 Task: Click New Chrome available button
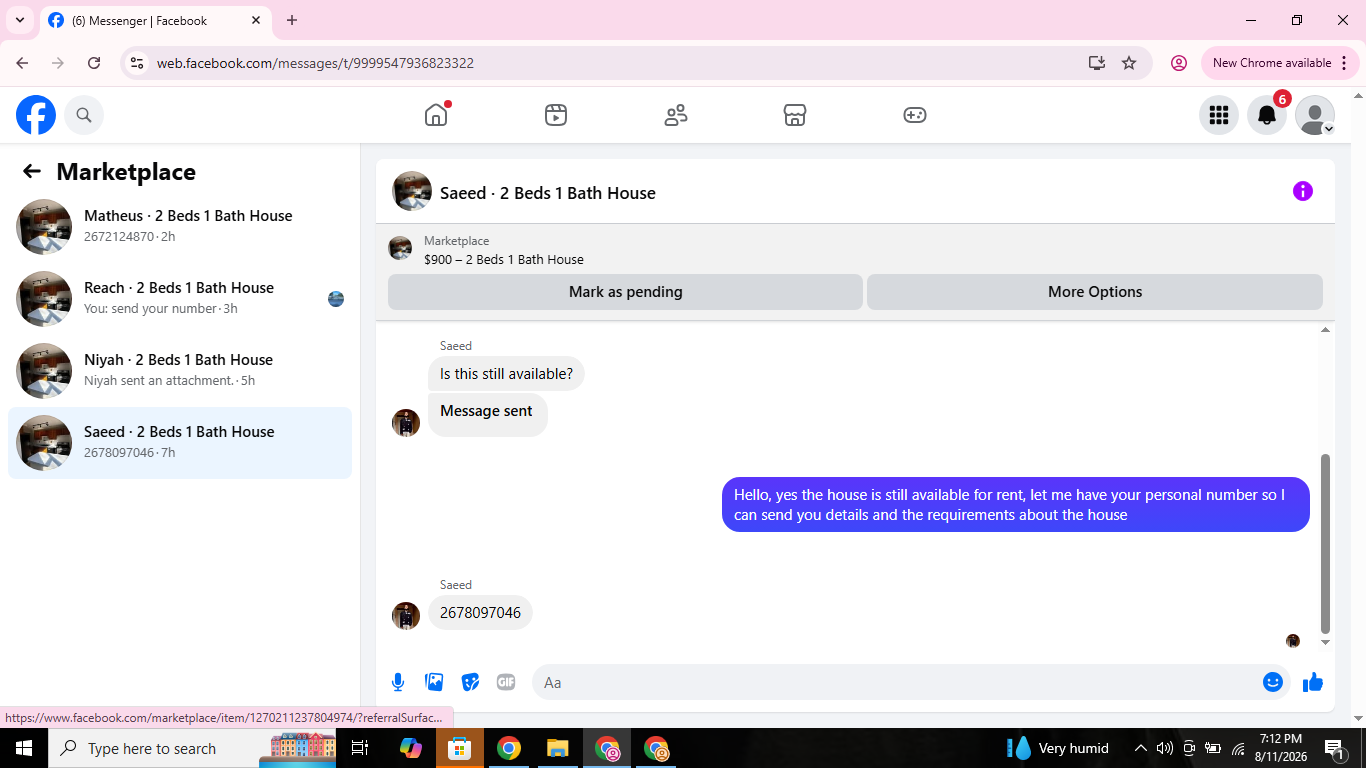[1280, 63]
